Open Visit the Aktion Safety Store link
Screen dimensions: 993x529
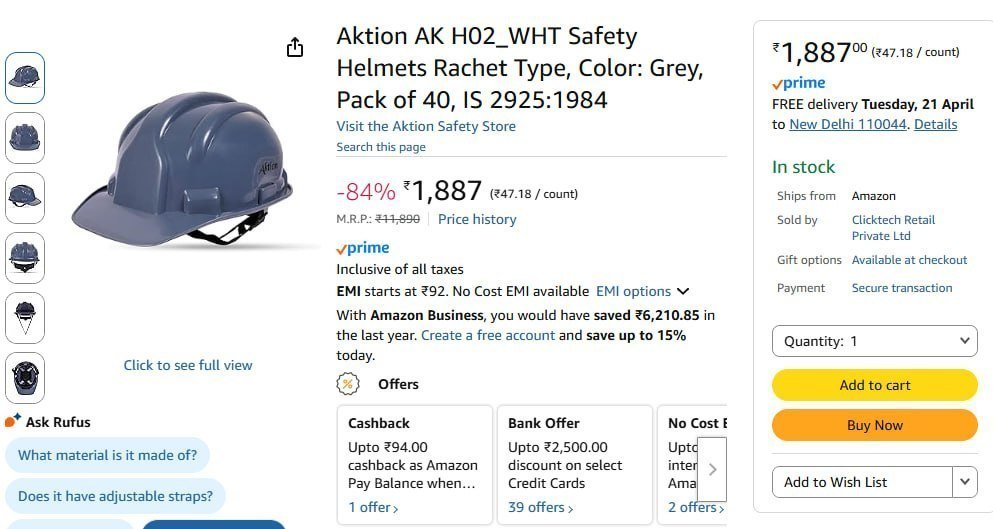click(x=426, y=126)
